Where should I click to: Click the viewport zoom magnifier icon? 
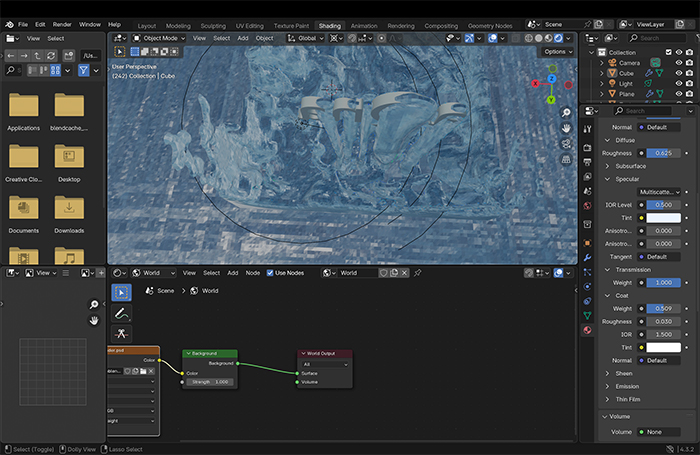(x=566, y=112)
